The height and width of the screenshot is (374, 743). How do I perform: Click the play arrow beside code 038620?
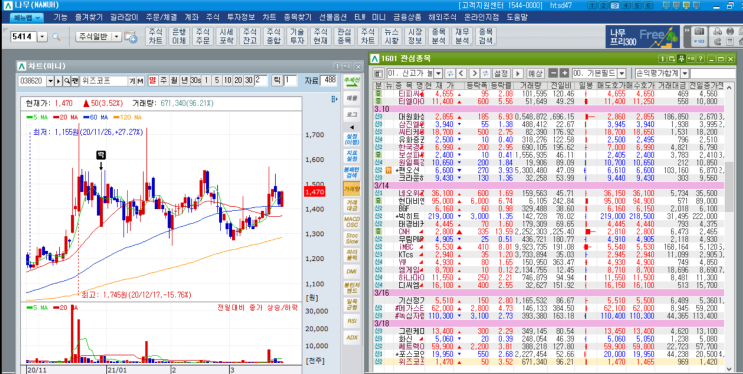point(59,81)
